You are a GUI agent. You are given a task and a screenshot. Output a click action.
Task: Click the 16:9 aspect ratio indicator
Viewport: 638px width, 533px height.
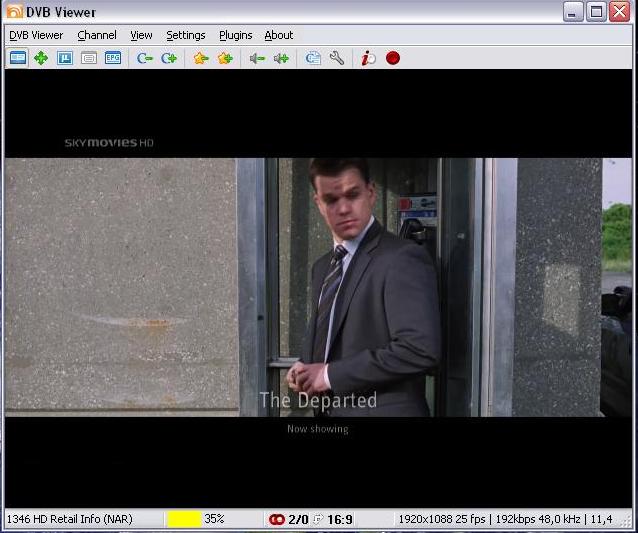click(x=340, y=520)
